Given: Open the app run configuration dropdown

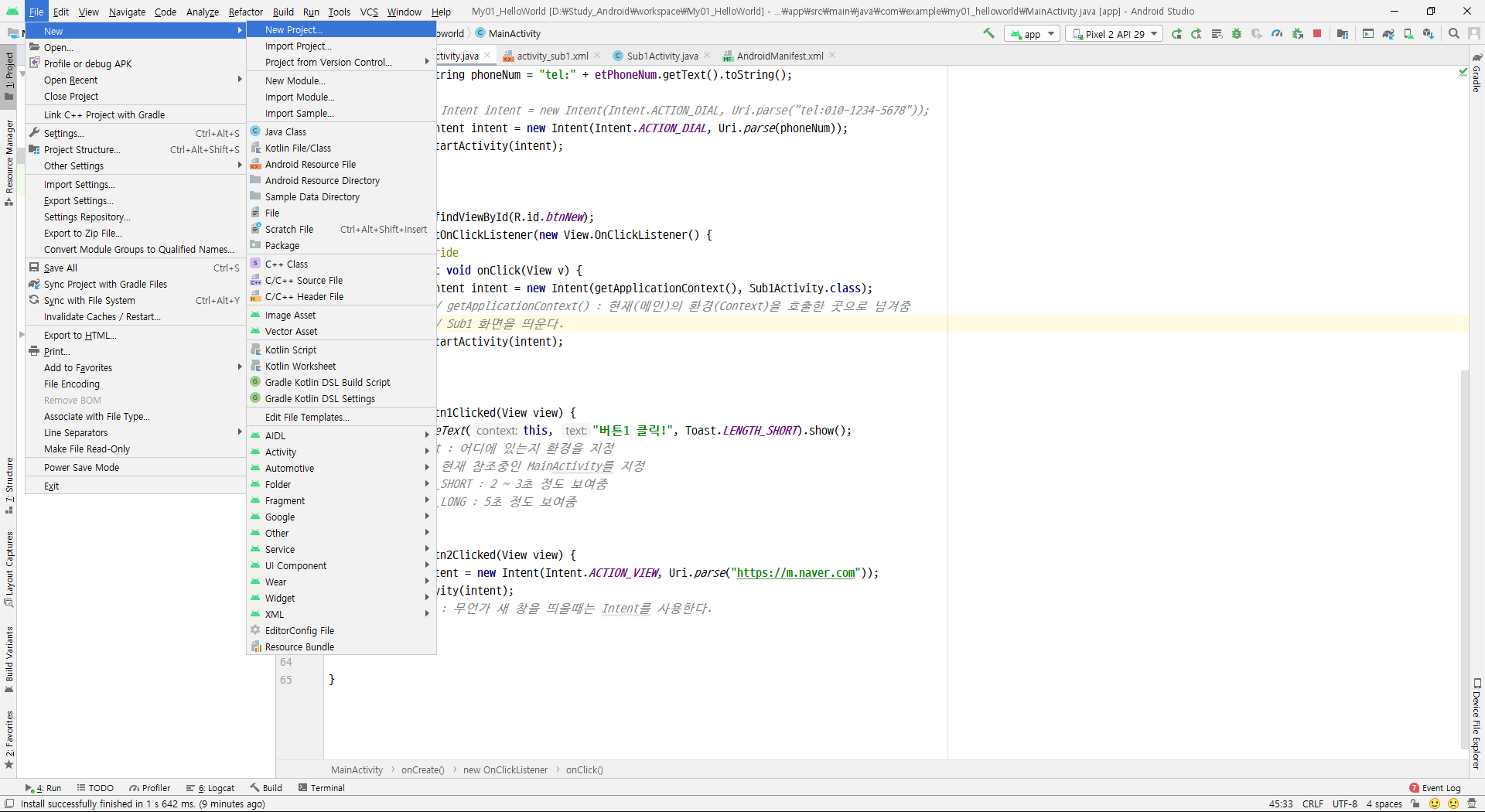Looking at the screenshot, I should (x=1032, y=34).
